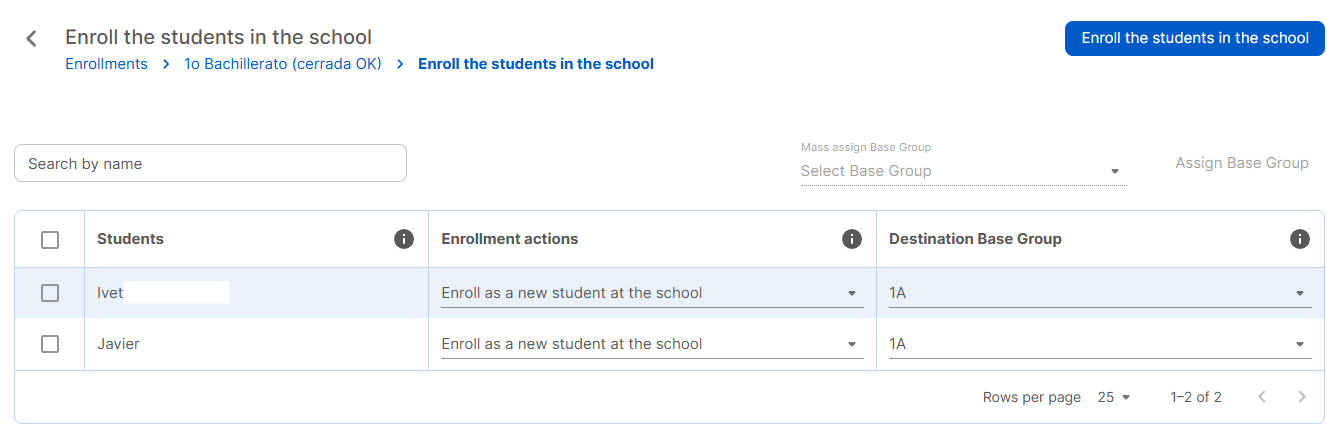Focus the Search by name field
The width and height of the screenshot is (1327, 443).
click(210, 163)
